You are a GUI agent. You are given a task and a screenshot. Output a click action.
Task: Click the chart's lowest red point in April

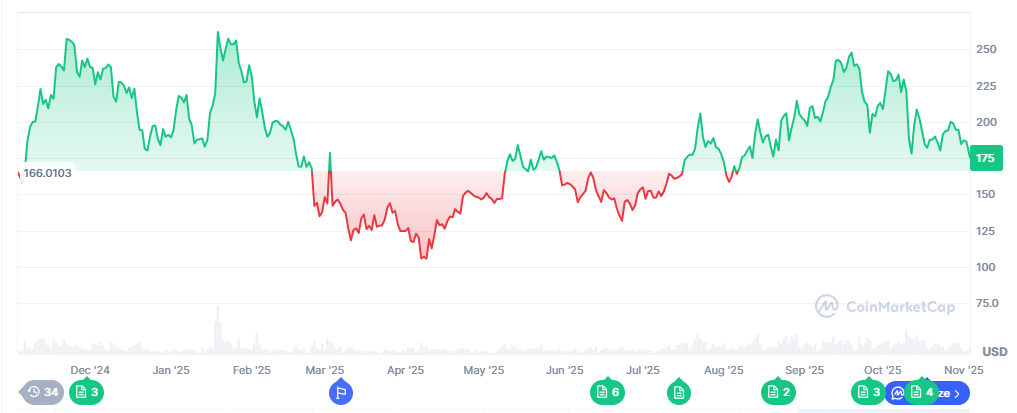424,259
